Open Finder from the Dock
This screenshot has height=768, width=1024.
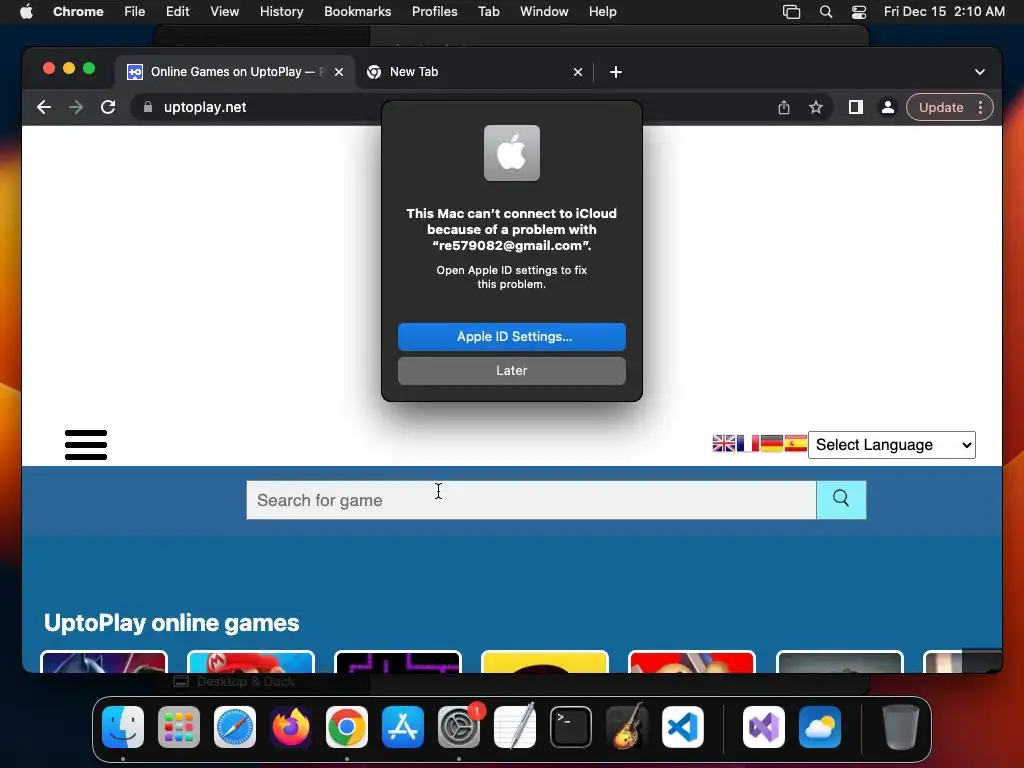coord(123,727)
